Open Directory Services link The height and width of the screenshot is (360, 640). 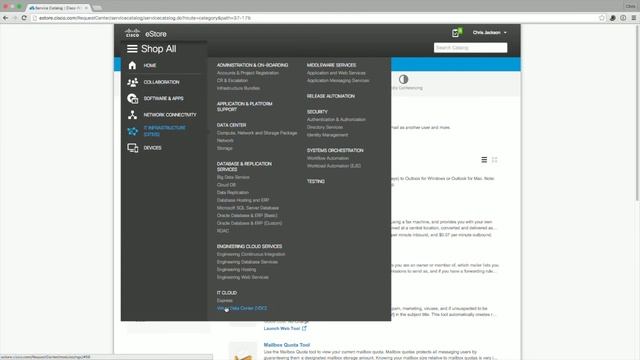coord(325,127)
